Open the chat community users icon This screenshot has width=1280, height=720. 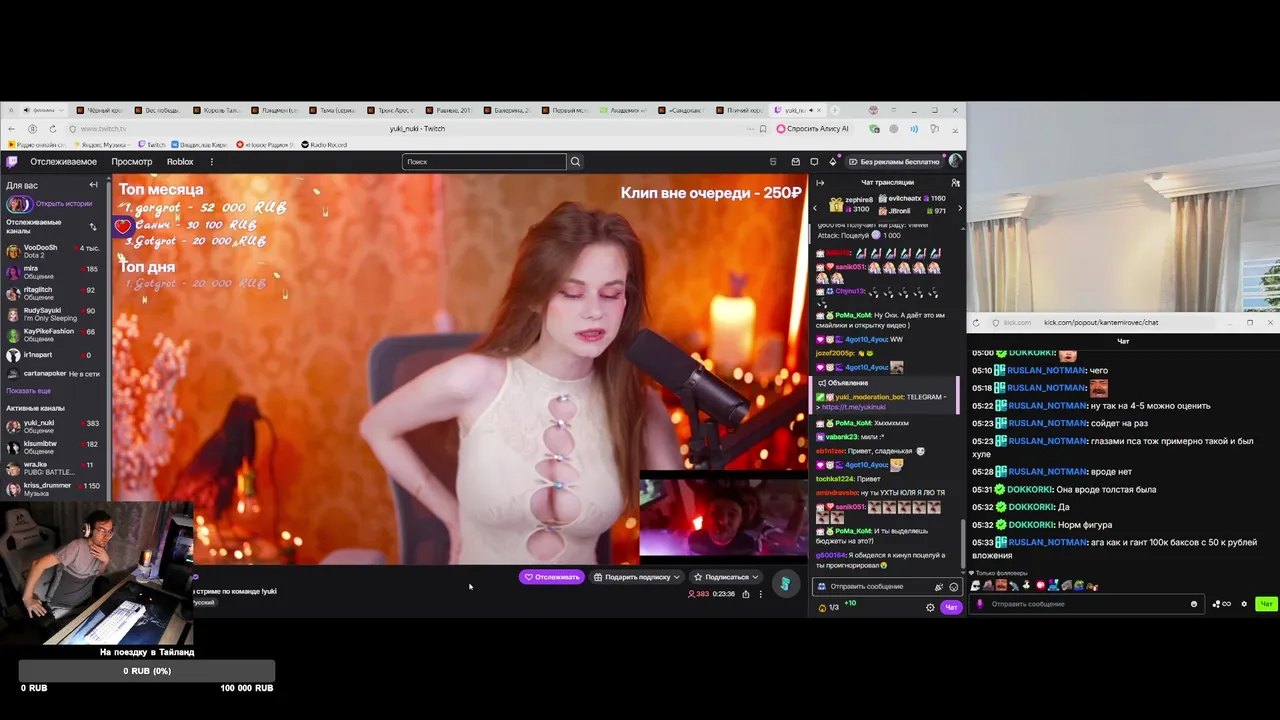tap(955, 183)
